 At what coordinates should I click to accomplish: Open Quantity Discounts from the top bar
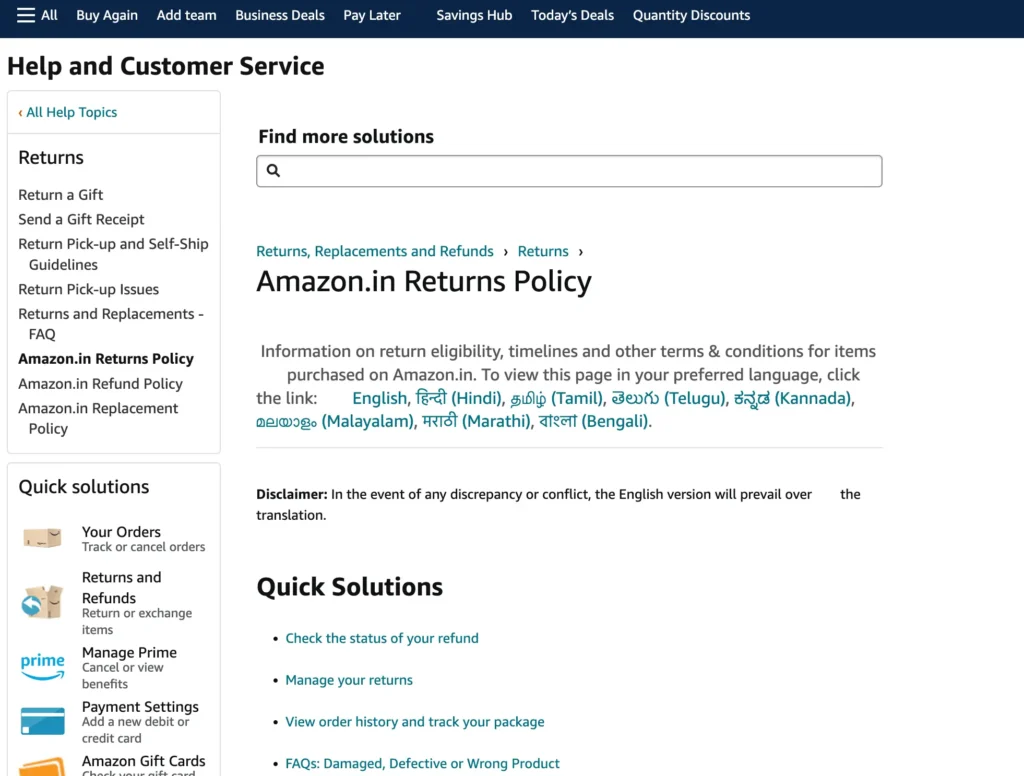click(691, 15)
